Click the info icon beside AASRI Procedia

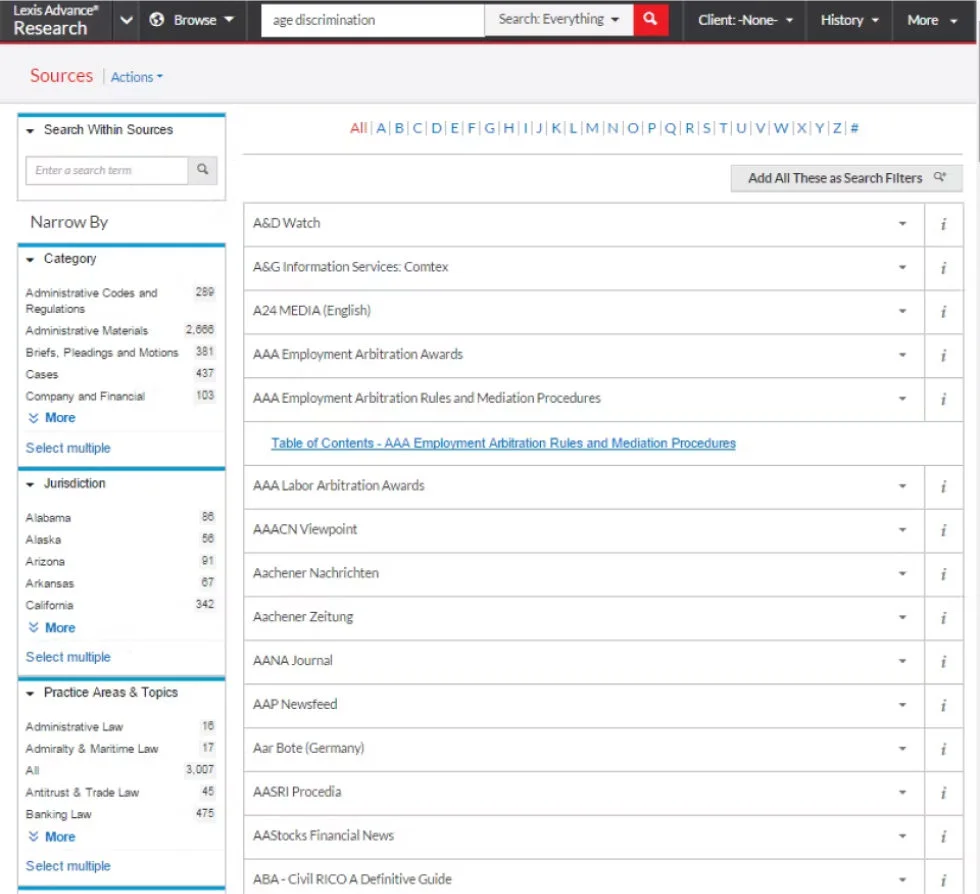tap(943, 791)
